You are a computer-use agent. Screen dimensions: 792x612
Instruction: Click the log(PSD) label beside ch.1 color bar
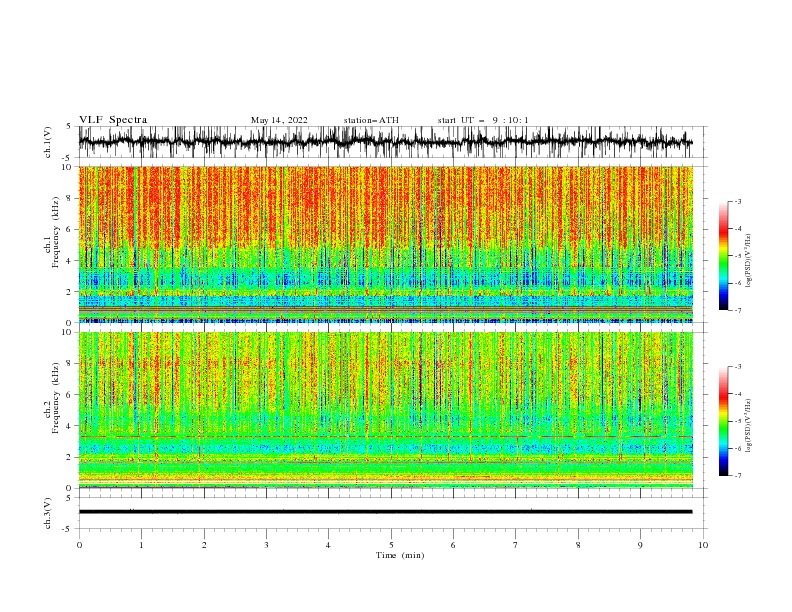[x=749, y=261]
